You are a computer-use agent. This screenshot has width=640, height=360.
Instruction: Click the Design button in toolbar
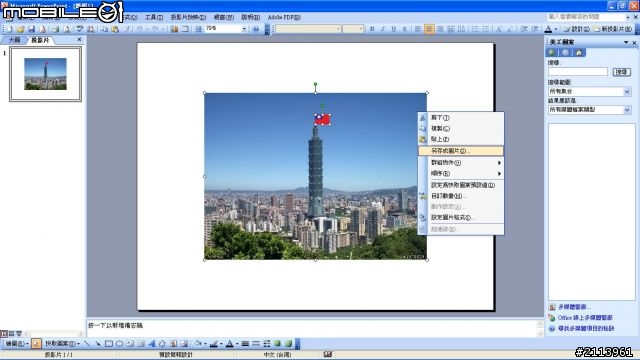click(x=576, y=29)
